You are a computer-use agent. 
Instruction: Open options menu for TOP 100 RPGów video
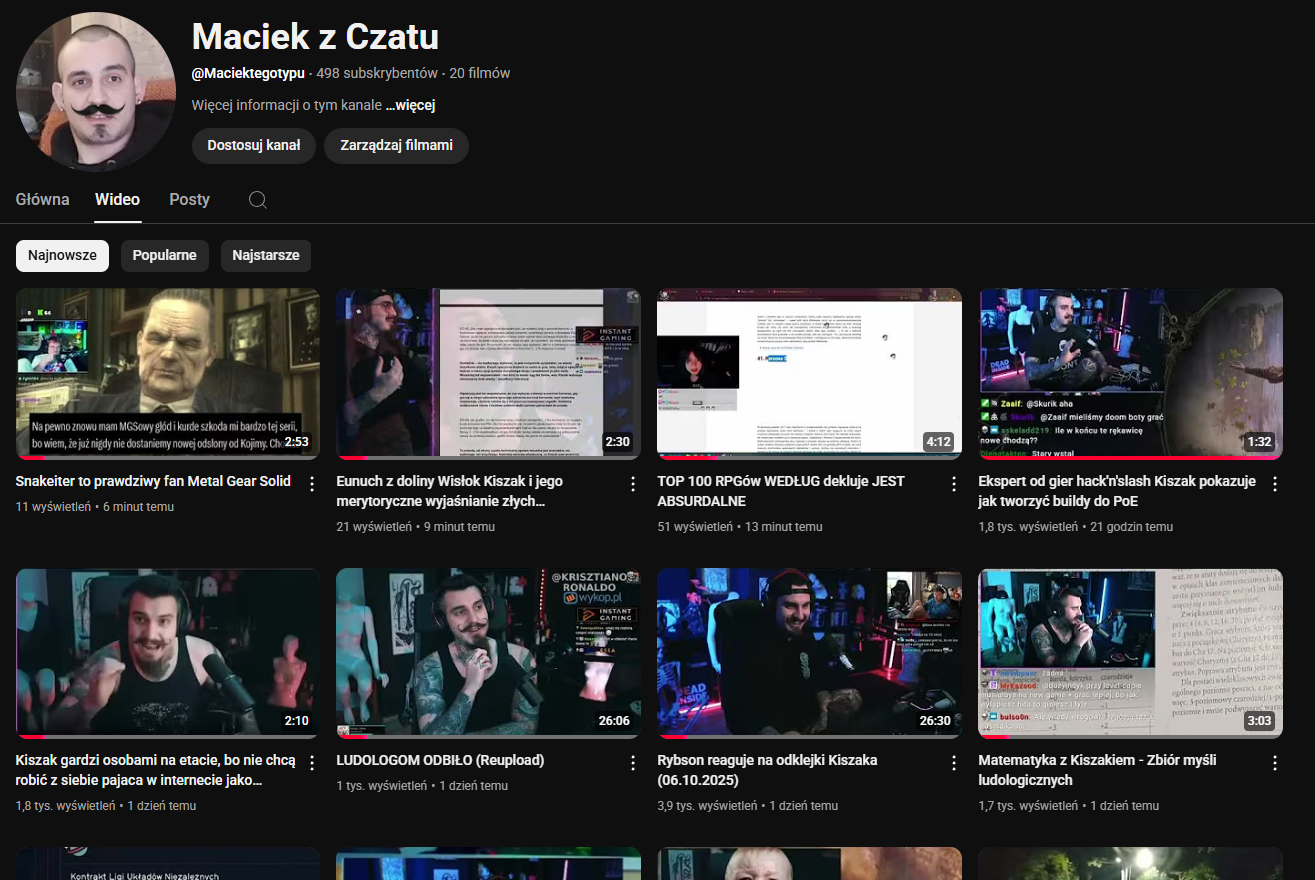coord(954,484)
